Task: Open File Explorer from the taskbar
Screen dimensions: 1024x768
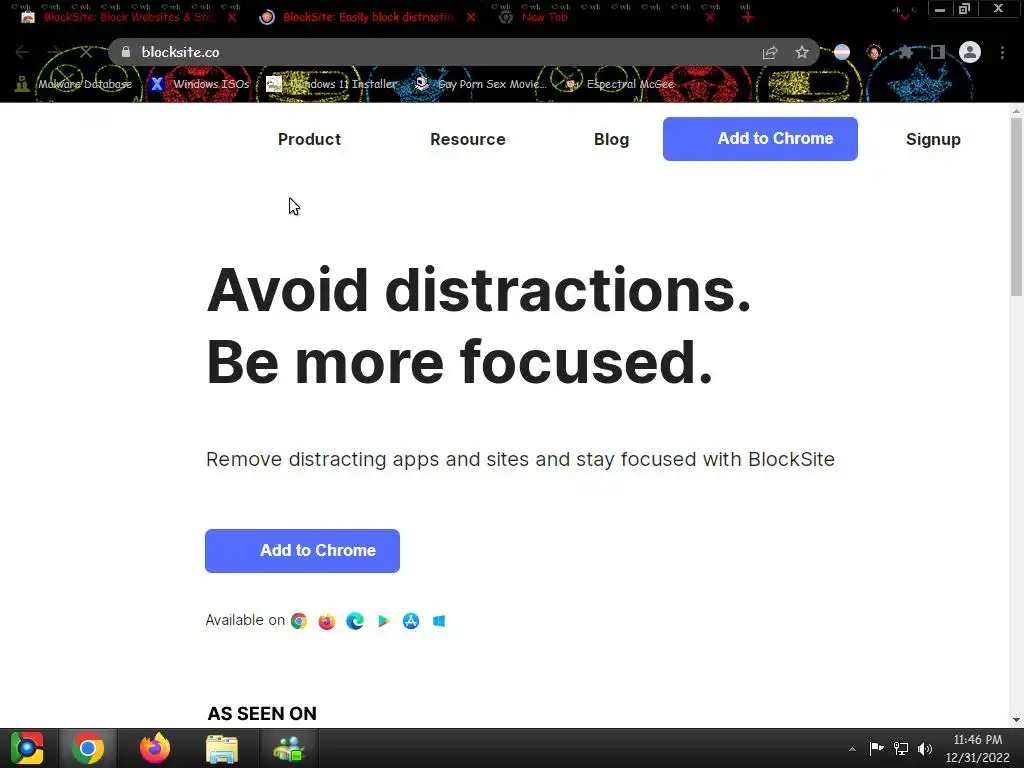Action: point(222,748)
